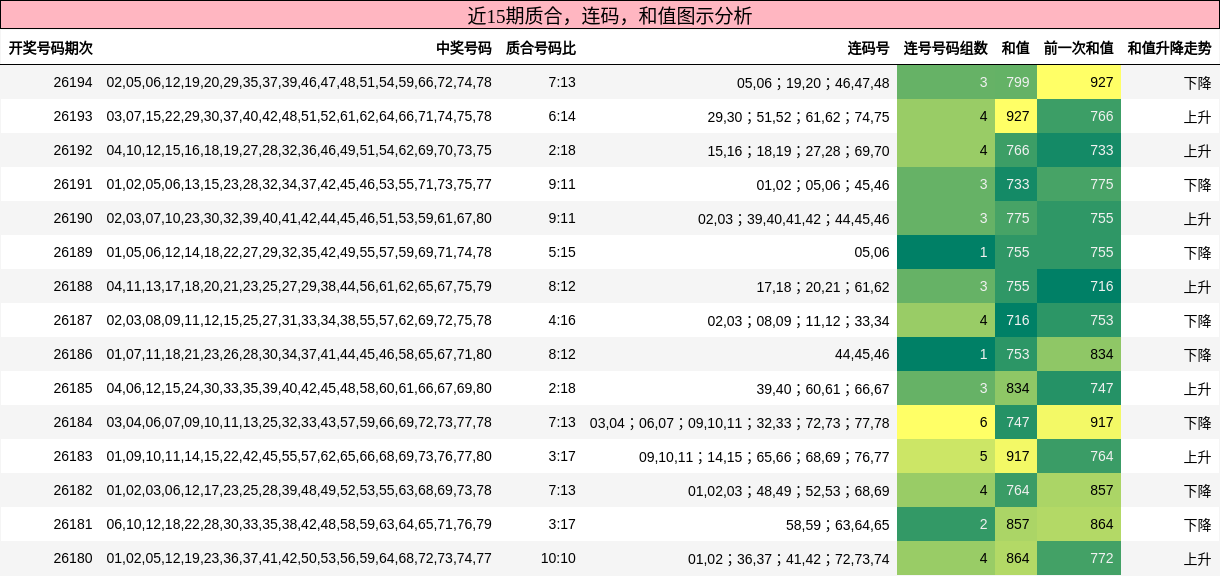Select period number 26183
Viewport: 1220px width, 576px height.
click(73, 456)
